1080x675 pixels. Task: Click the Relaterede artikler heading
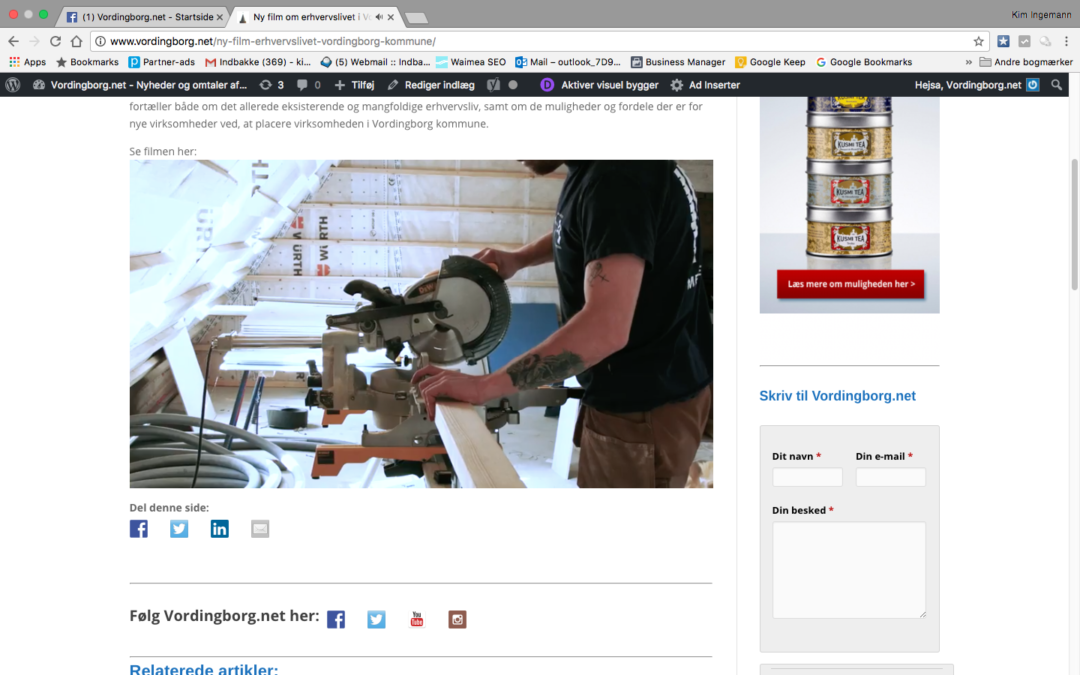click(x=204, y=669)
